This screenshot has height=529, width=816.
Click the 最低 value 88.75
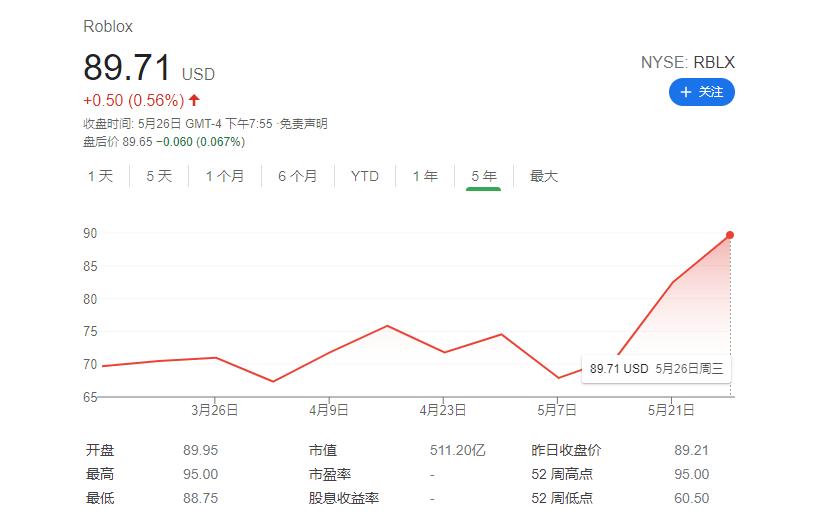tap(200, 498)
